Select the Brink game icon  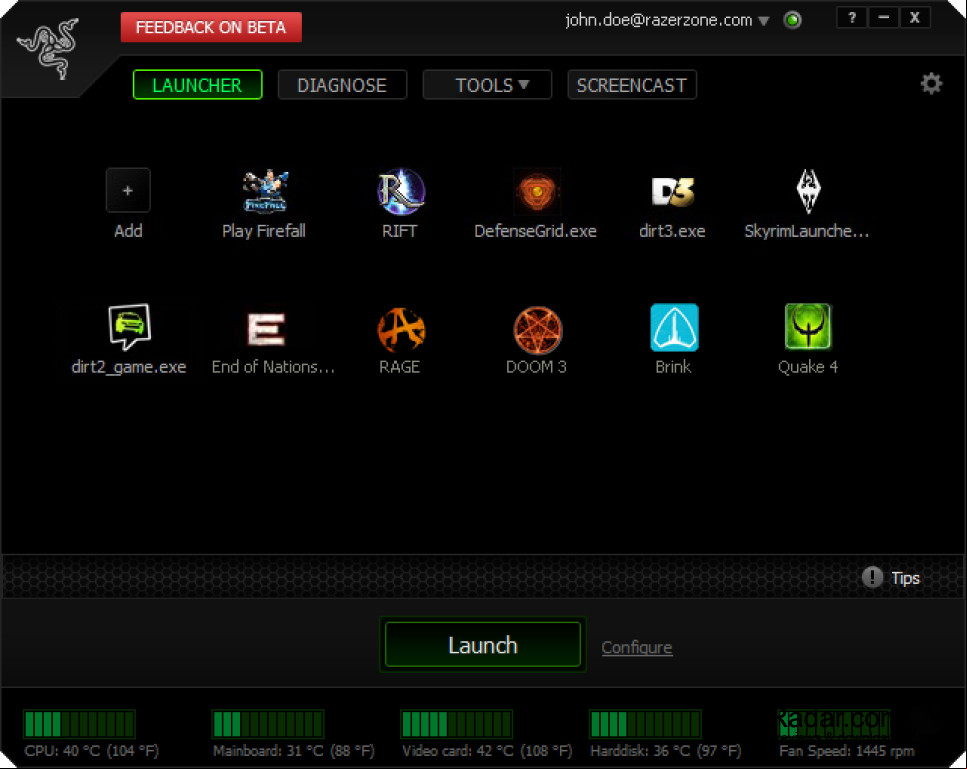(x=674, y=327)
